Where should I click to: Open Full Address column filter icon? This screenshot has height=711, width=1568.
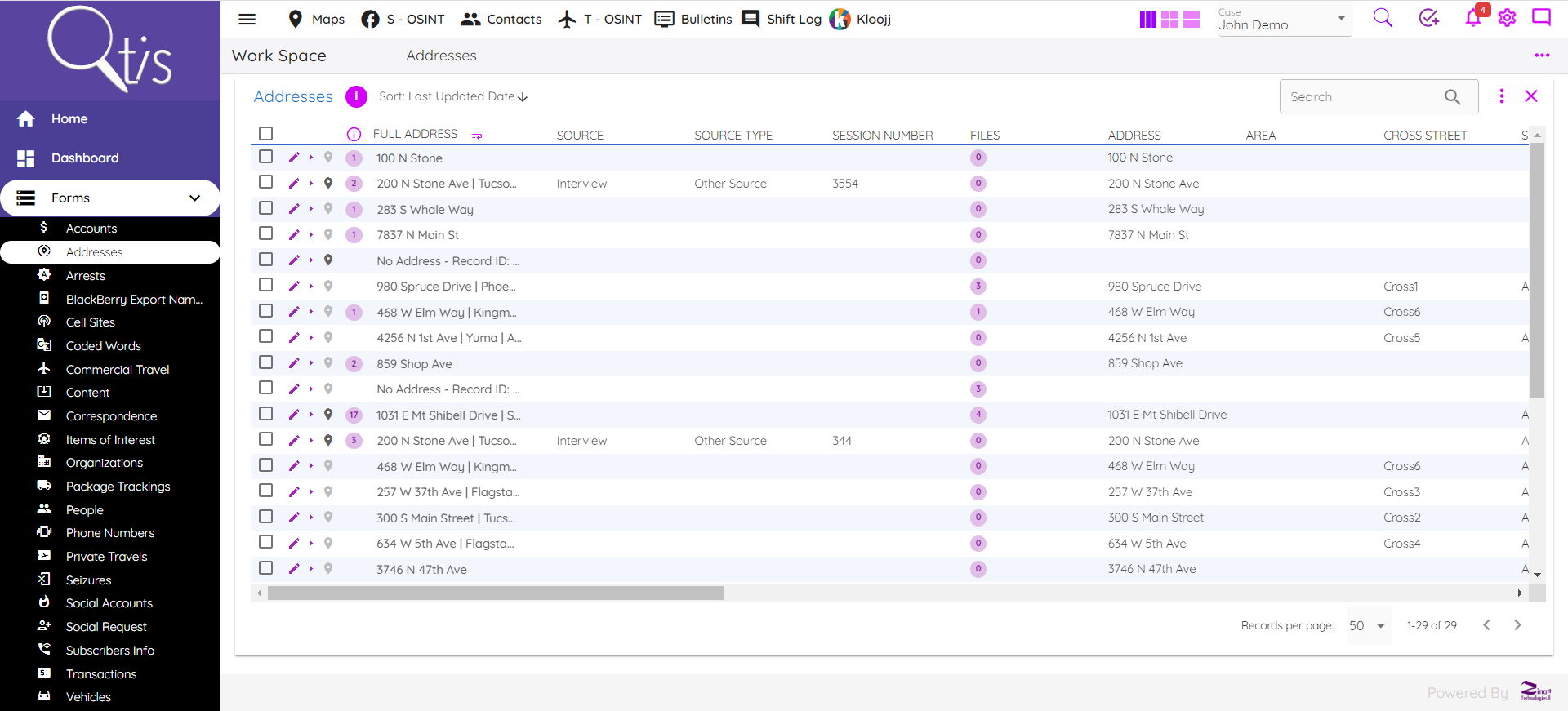tap(477, 135)
